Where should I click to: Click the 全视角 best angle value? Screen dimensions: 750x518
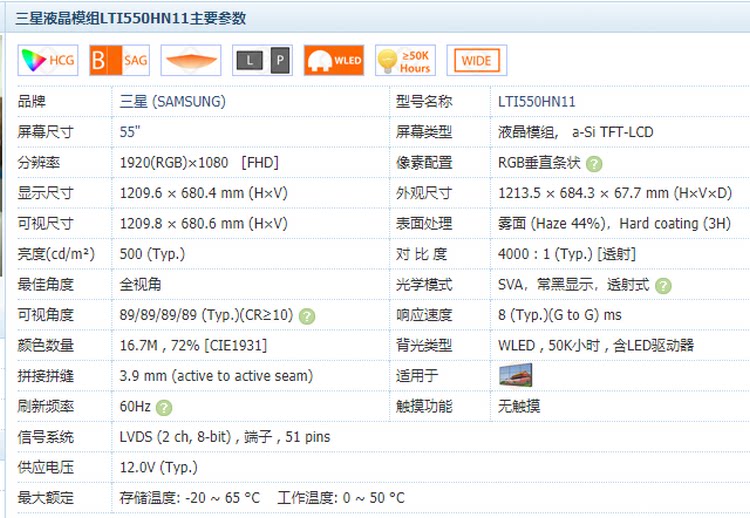pyautogui.click(x=140, y=285)
